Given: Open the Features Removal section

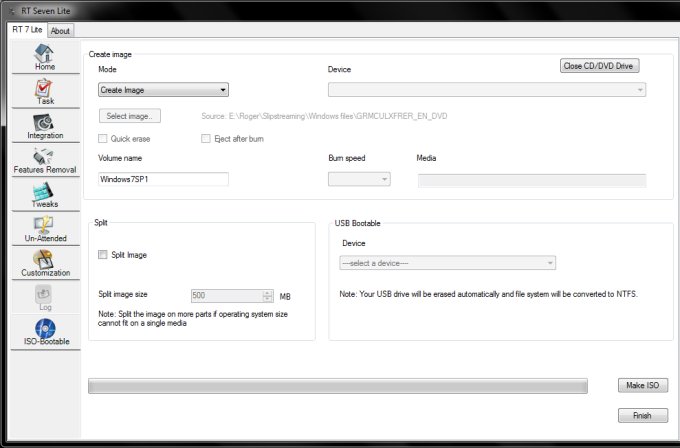Looking at the screenshot, I should point(45,160).
